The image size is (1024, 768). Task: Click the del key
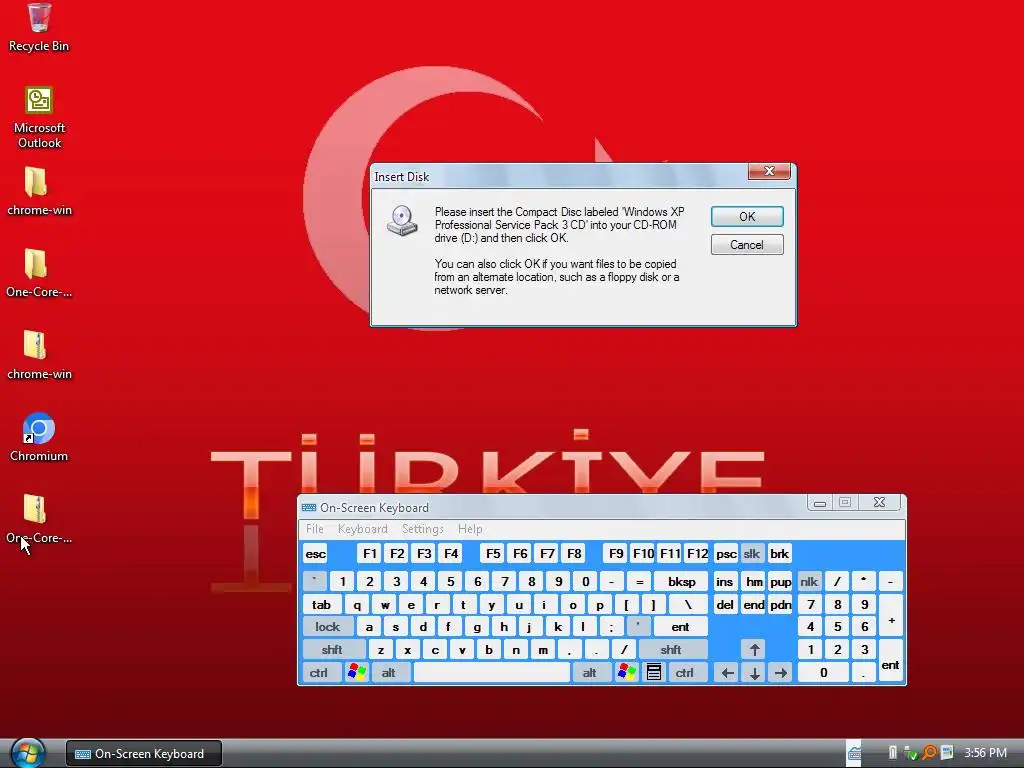click(725, 604)
